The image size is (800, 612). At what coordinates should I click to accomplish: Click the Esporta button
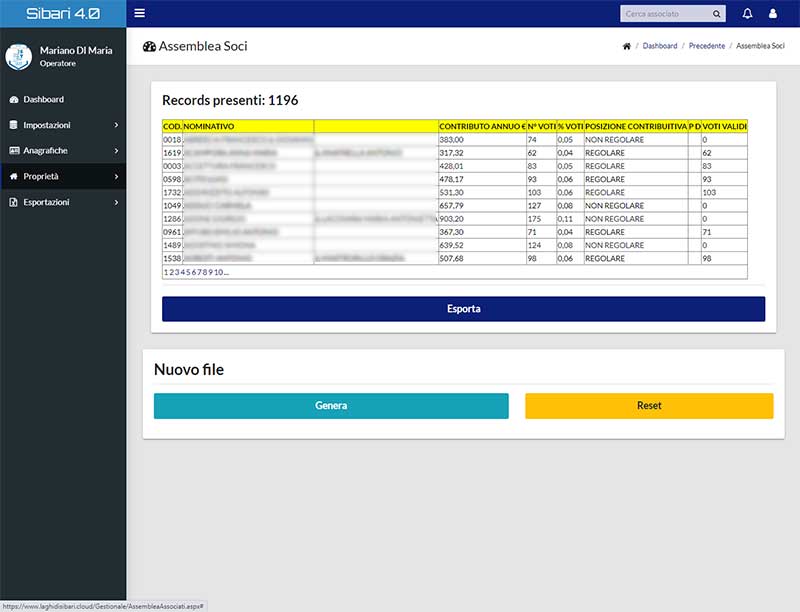(x=463, y=309)
